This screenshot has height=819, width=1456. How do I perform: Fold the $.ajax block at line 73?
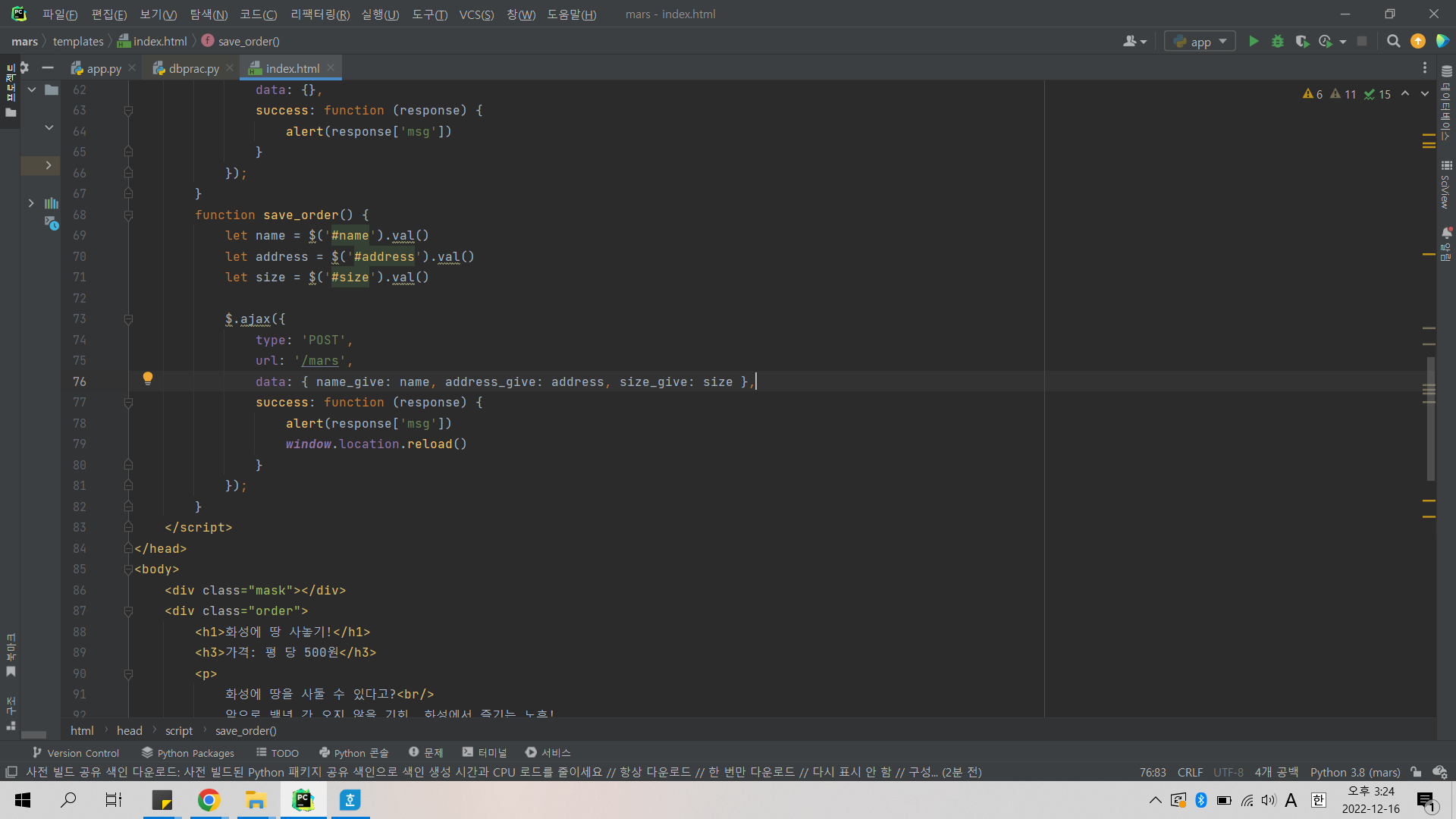coord(128,319)
